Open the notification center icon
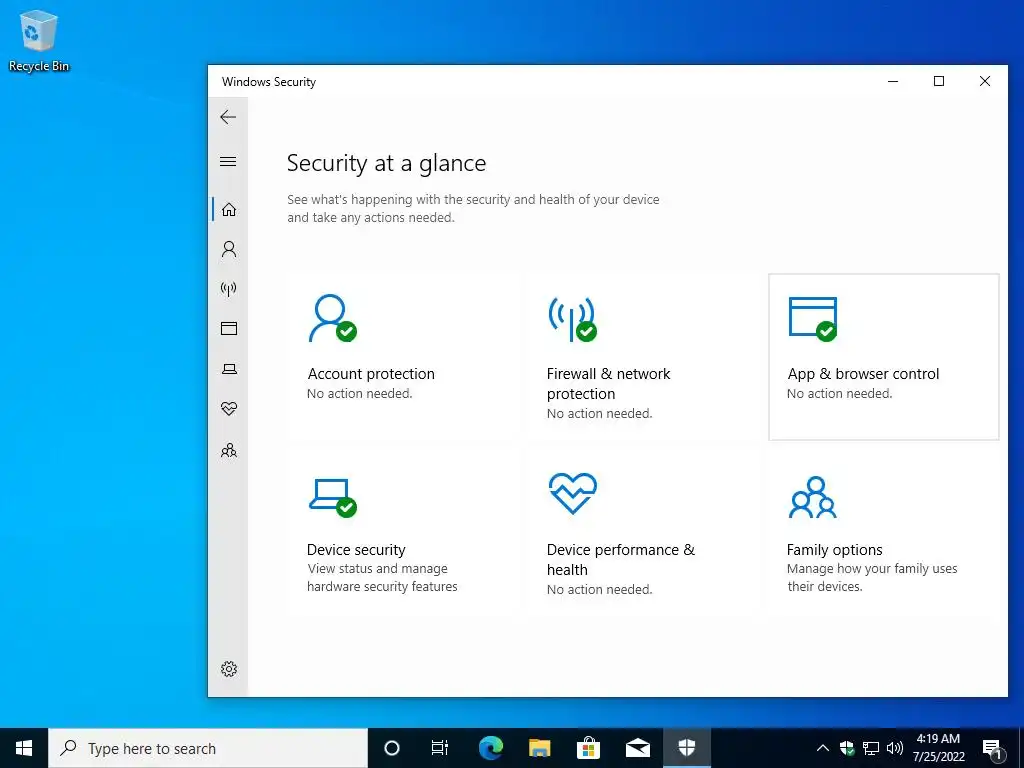Image resolution: width=1024 pixels, height=768 pixels. point(993,748)
